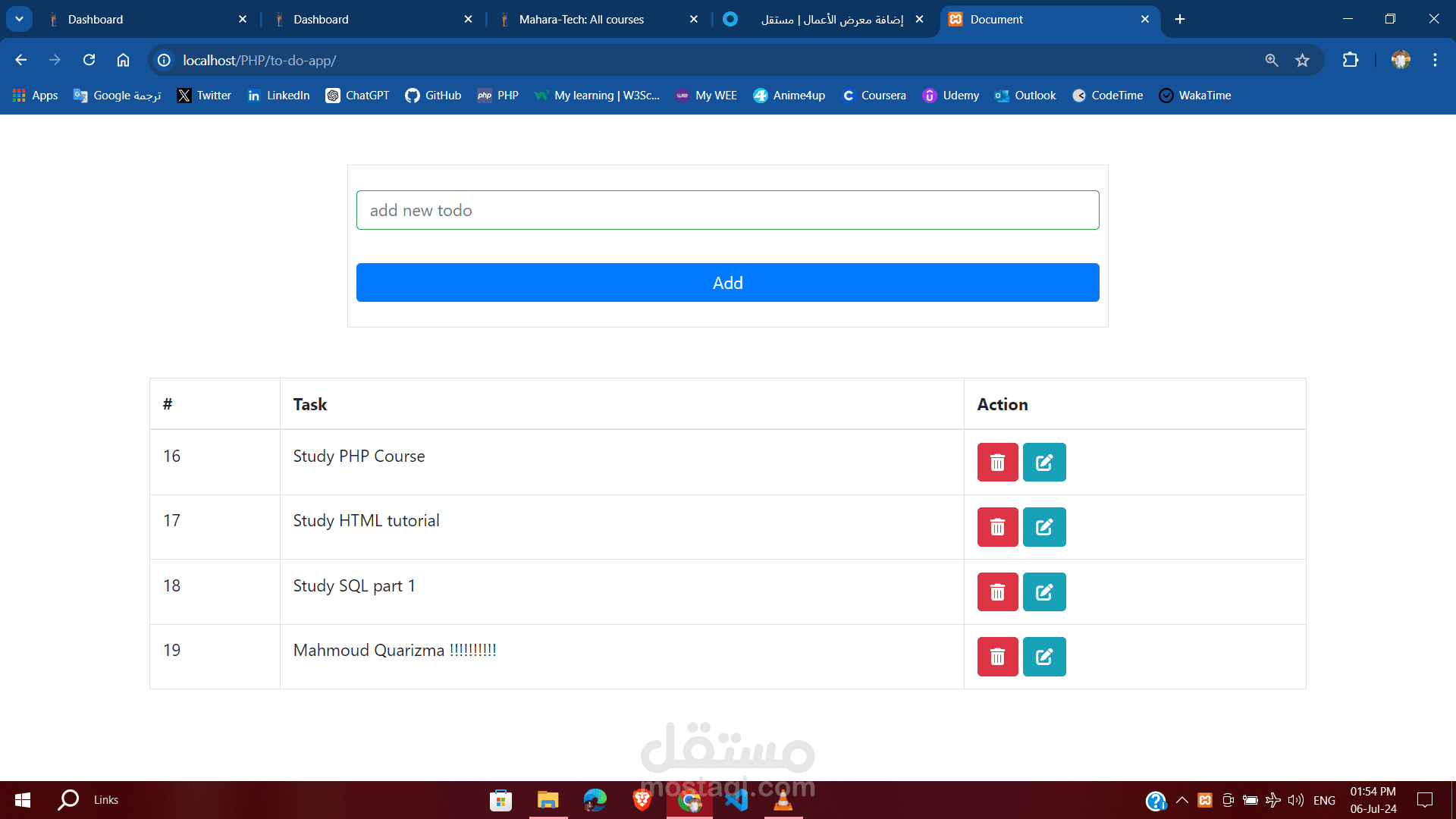Image resolution: width=1456 pixels, height=819 pixels.
Task: Switch to the Mahara-Tech: All courses tab
Action: (x=582, y=20)
